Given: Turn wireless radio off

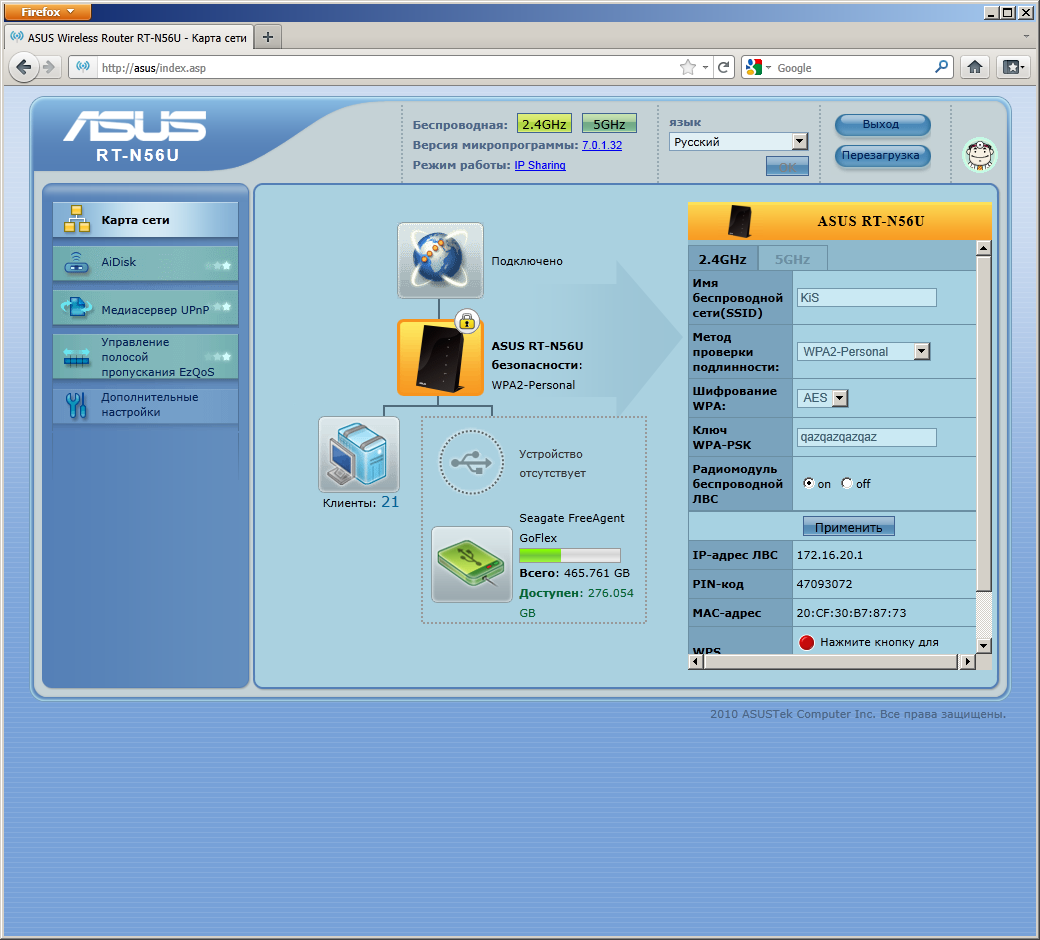Looking at the screenshot, I should click(846, 483).
